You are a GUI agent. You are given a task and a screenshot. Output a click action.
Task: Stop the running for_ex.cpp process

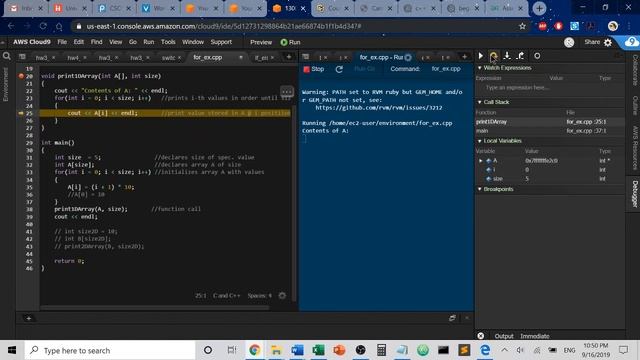pos(314,69)
